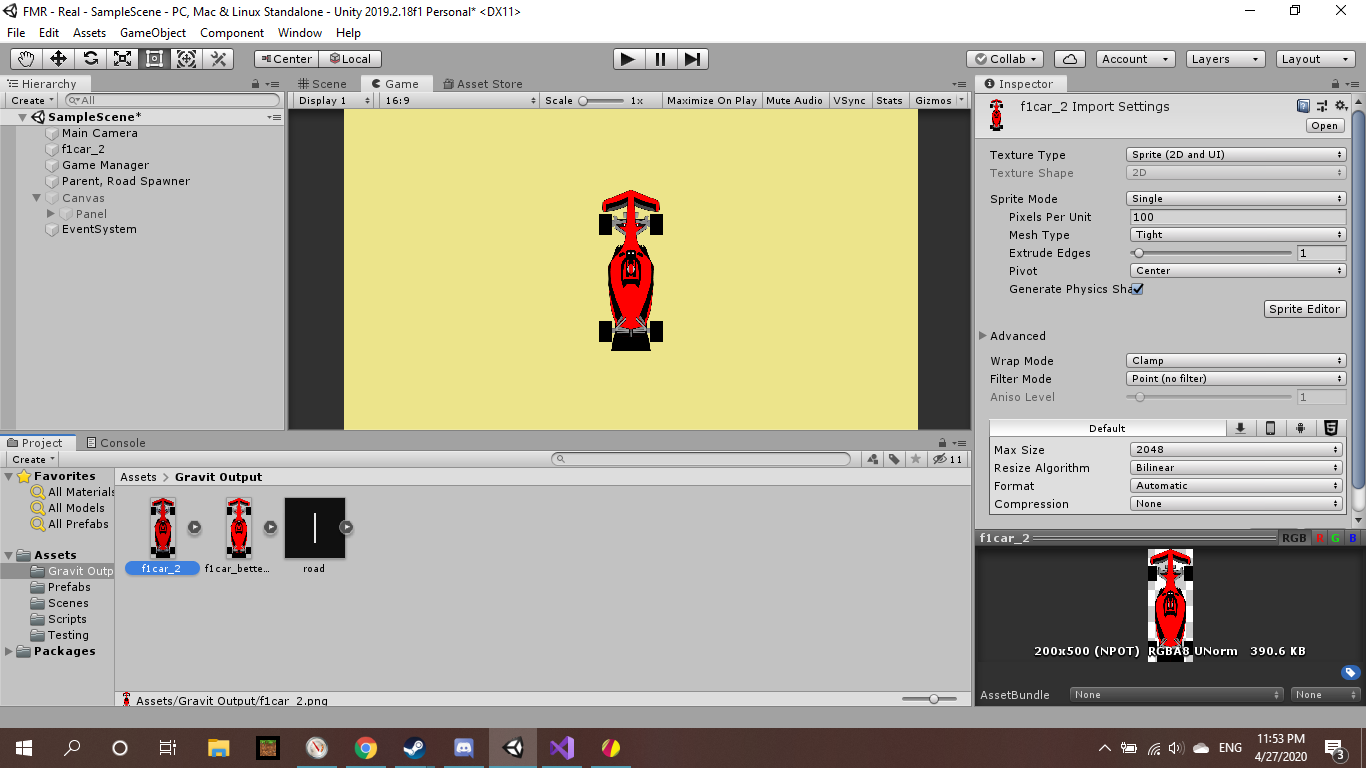This screenshot has width=1366, height=768.
Task: Click the Project search-by-label tag icon
Action: pos(894,459)
